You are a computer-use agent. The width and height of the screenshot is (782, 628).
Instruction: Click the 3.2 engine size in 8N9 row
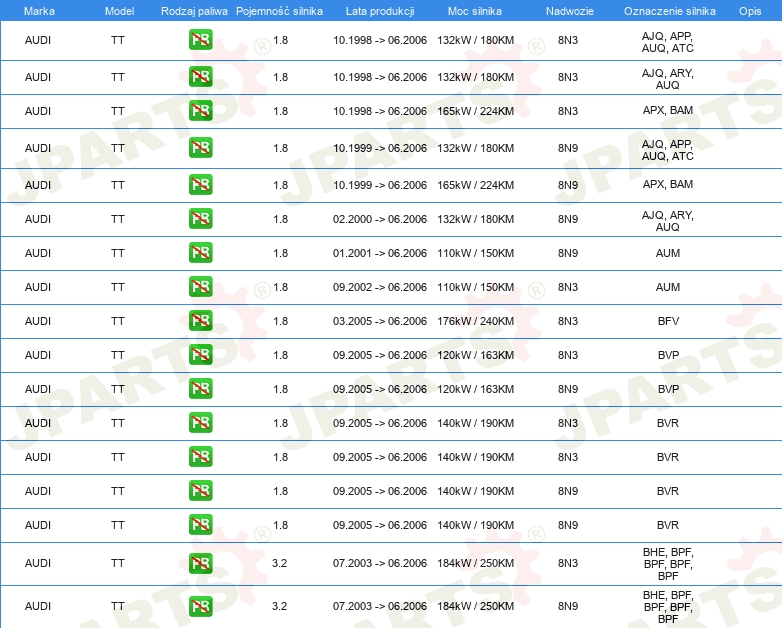pyautogui.click(x=279, y=606)
